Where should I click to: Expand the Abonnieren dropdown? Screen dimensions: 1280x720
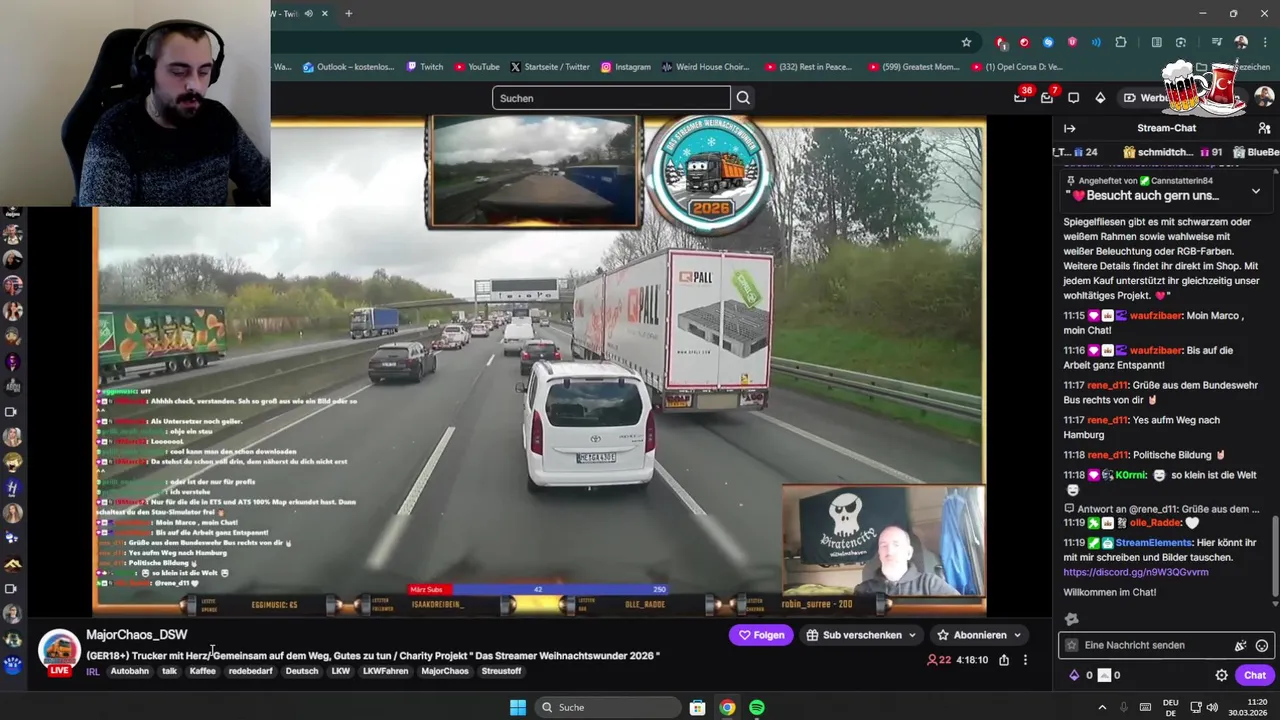[x=1017, y=635]
